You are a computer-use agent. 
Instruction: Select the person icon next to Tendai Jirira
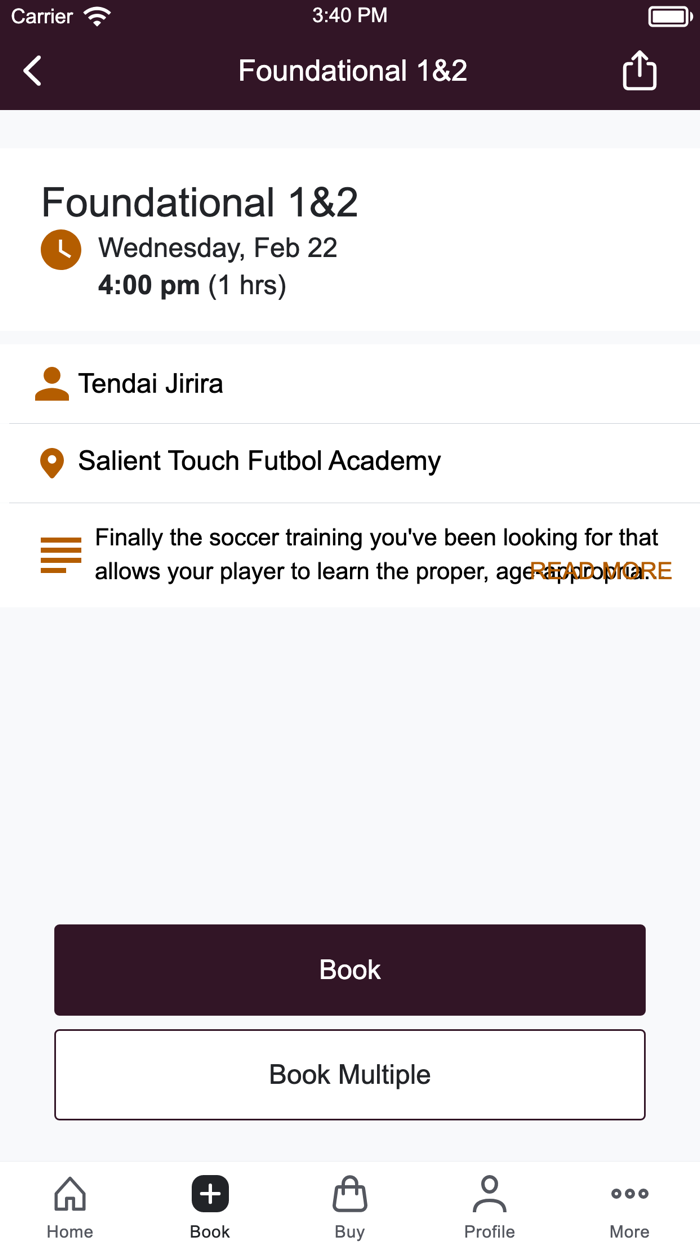pos(51,383)
